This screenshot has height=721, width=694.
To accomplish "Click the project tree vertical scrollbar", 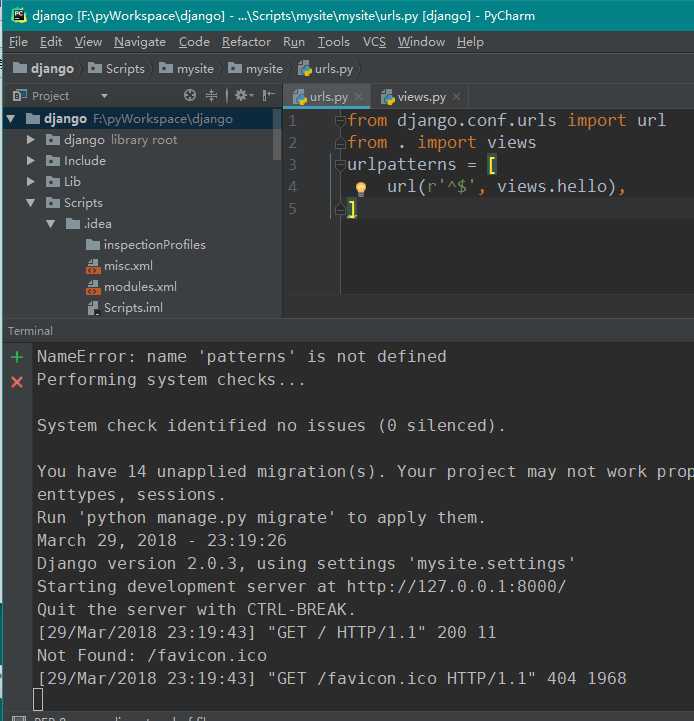I will click(277, 135).
